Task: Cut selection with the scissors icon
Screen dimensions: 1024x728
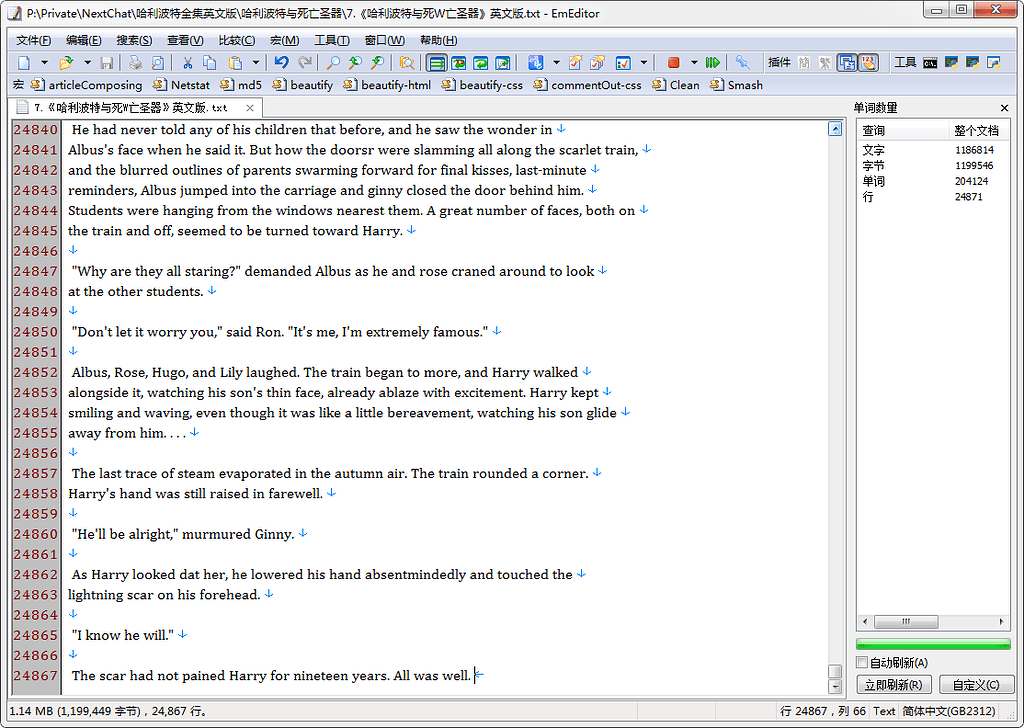Action: pos(187,63)
